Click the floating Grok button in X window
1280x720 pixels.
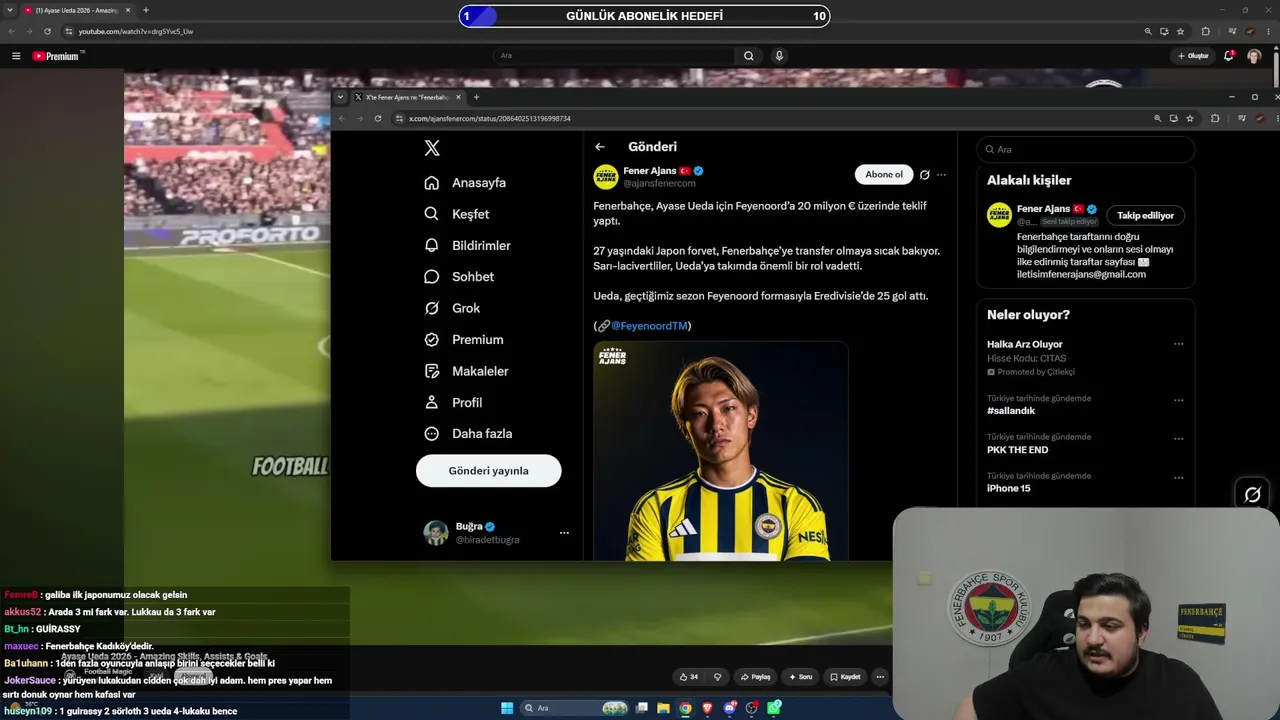[x=1252, y=494]
